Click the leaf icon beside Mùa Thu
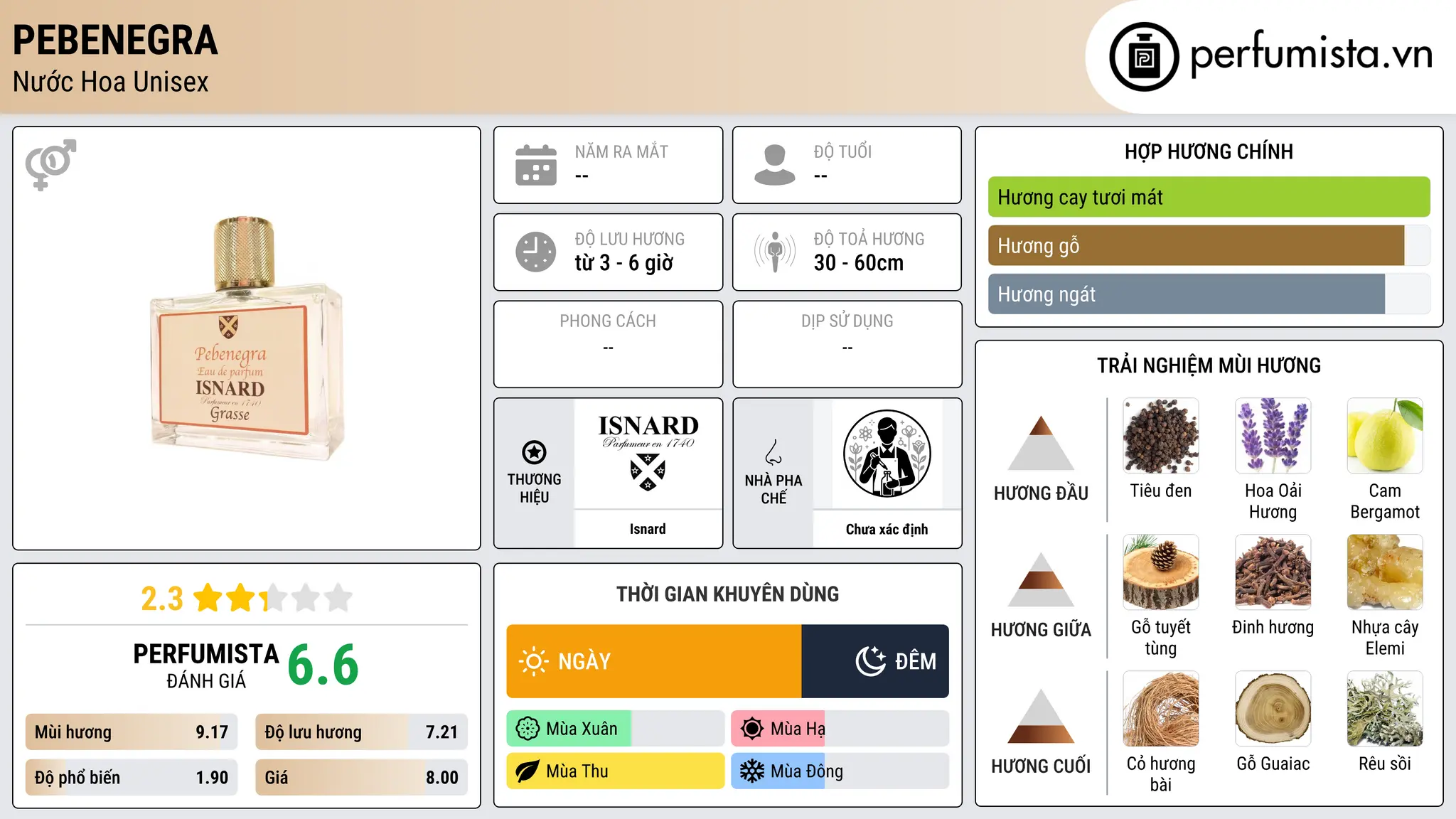The height and width of the screenshot is (819, 1456). point(528,771)
